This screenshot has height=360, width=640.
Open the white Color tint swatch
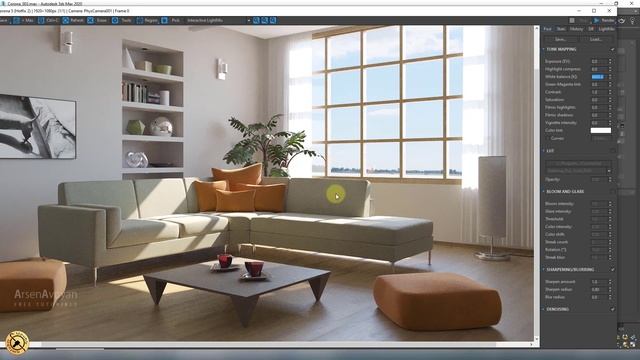click(x=601, y=131)
